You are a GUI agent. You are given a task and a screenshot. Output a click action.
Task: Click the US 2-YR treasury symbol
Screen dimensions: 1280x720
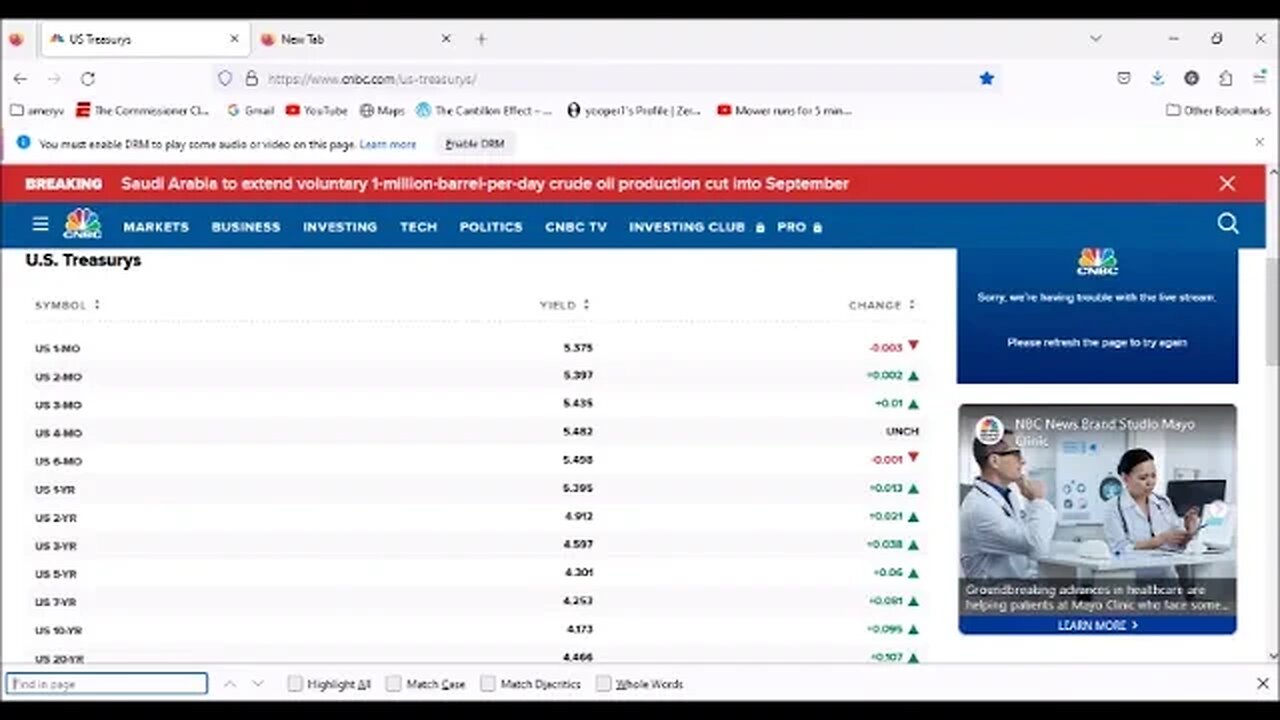coord(56,517)
